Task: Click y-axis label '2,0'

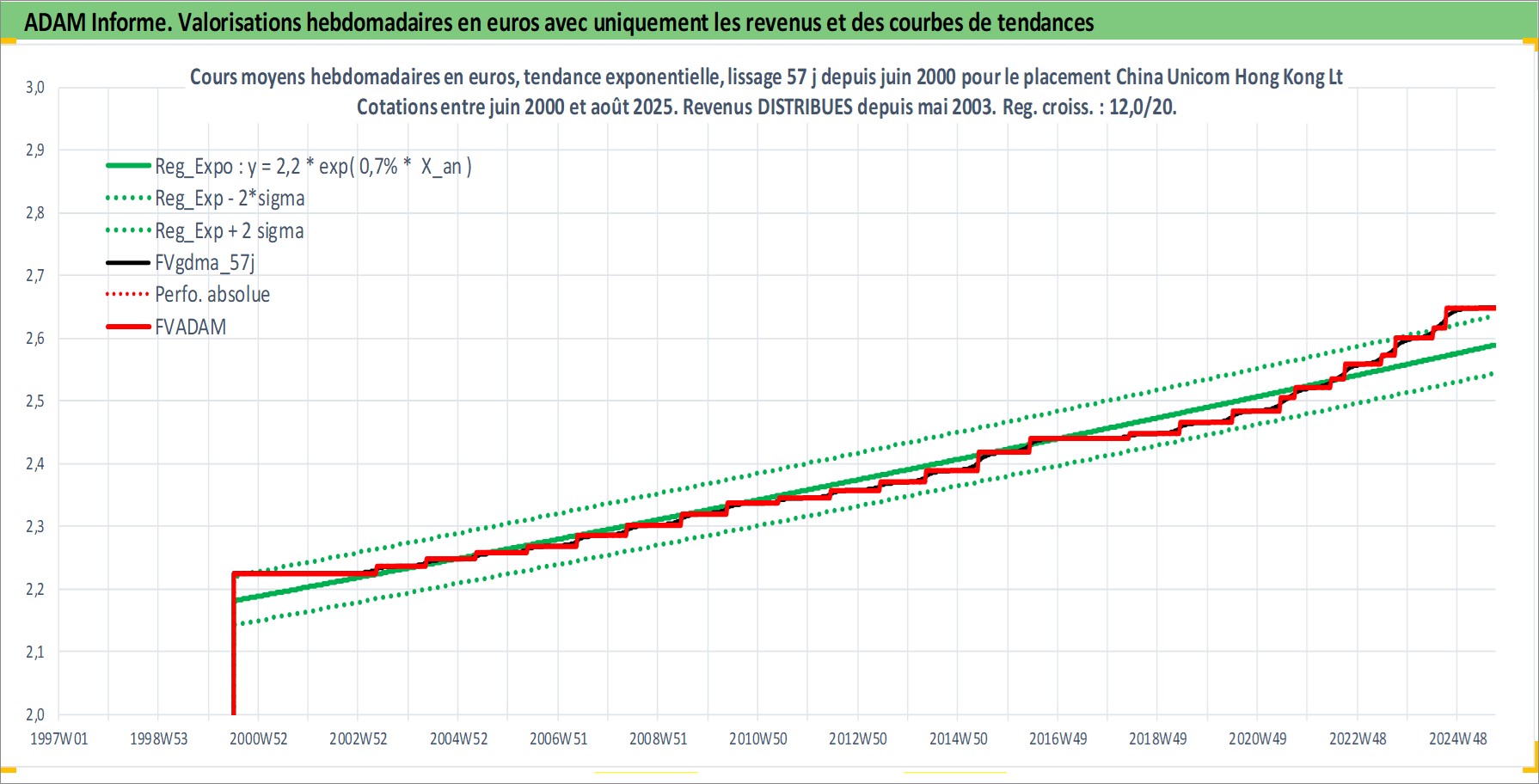Action: coord(34,715)
